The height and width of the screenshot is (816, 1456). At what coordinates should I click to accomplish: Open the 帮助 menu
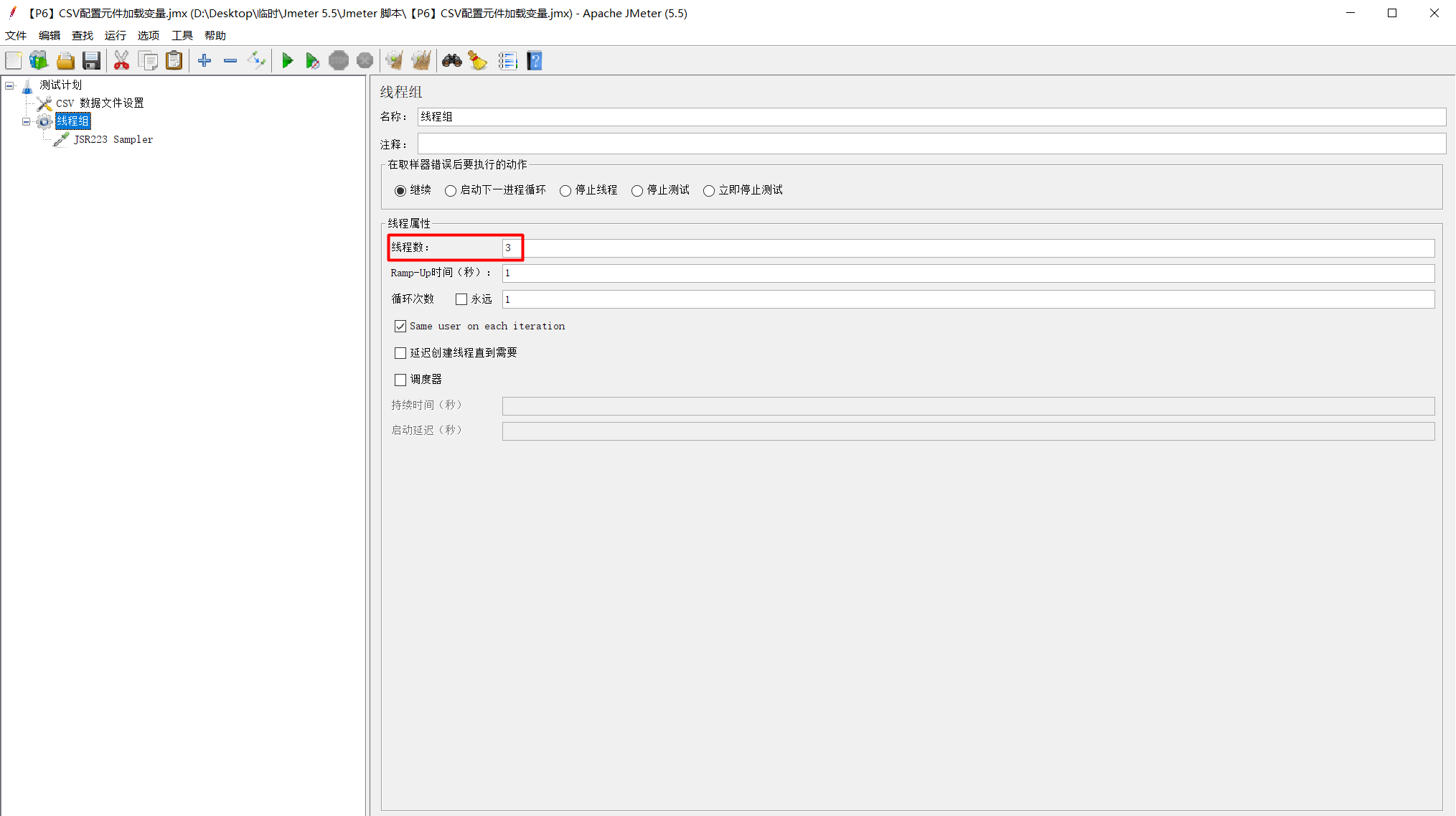click(x=215, y=35)
